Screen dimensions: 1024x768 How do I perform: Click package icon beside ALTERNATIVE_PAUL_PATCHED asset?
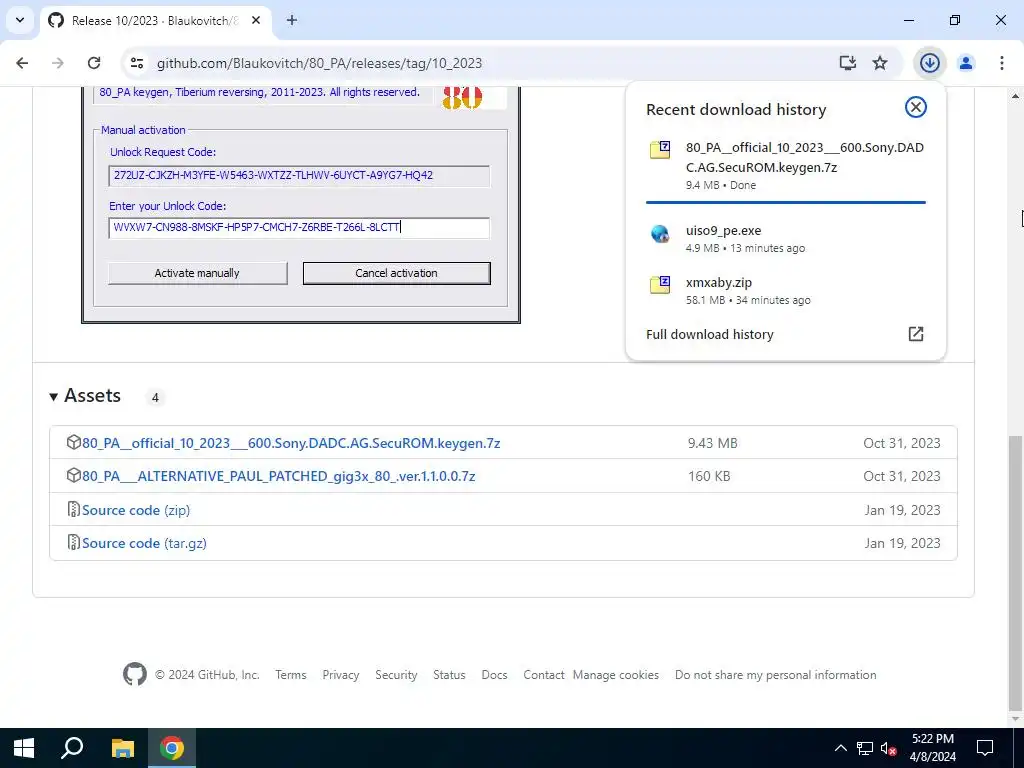pos(74,475)
